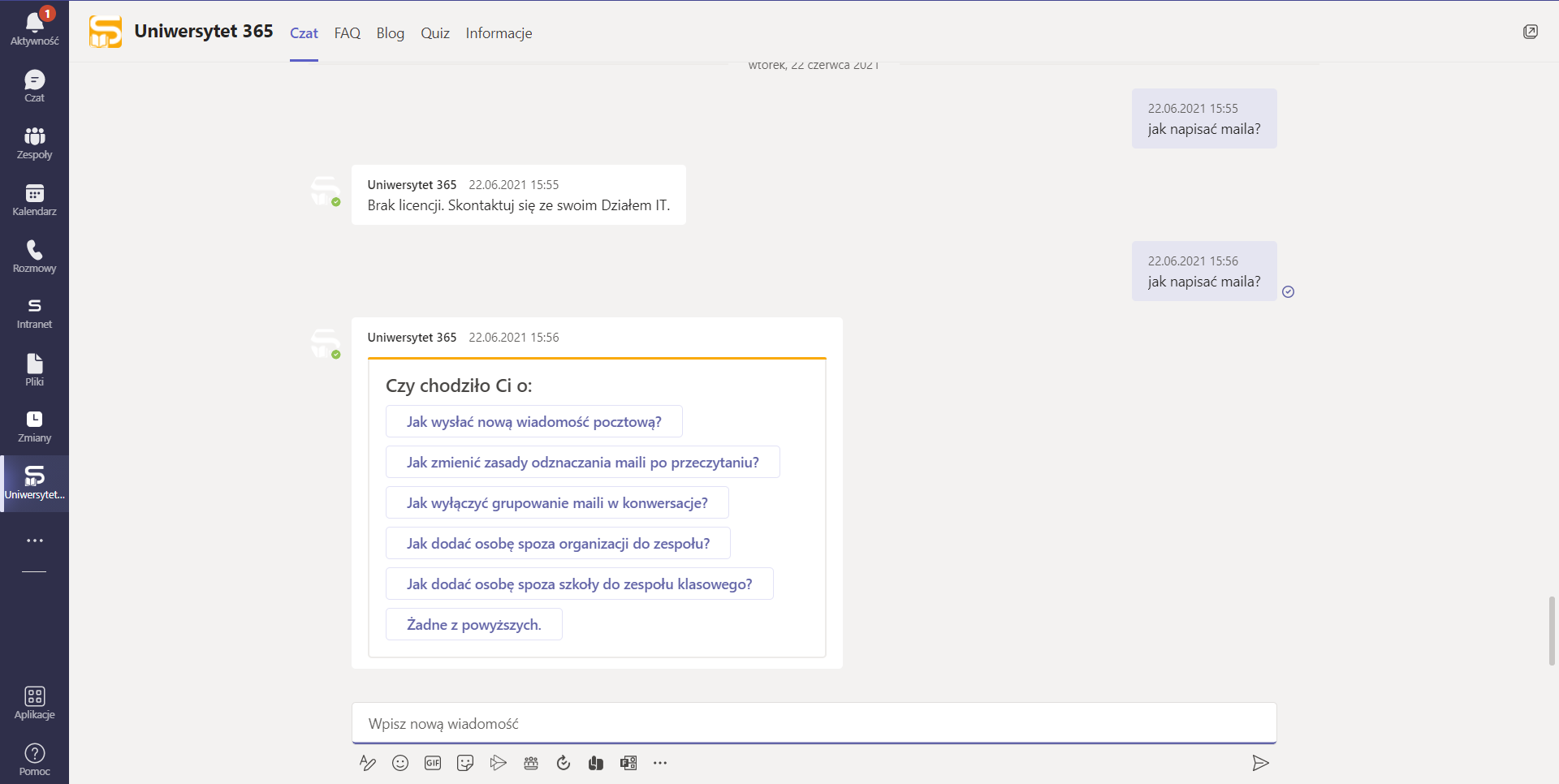This screenshot has height=784, width=1559.
Task: Open the text Format options icon
Action: 368,763
